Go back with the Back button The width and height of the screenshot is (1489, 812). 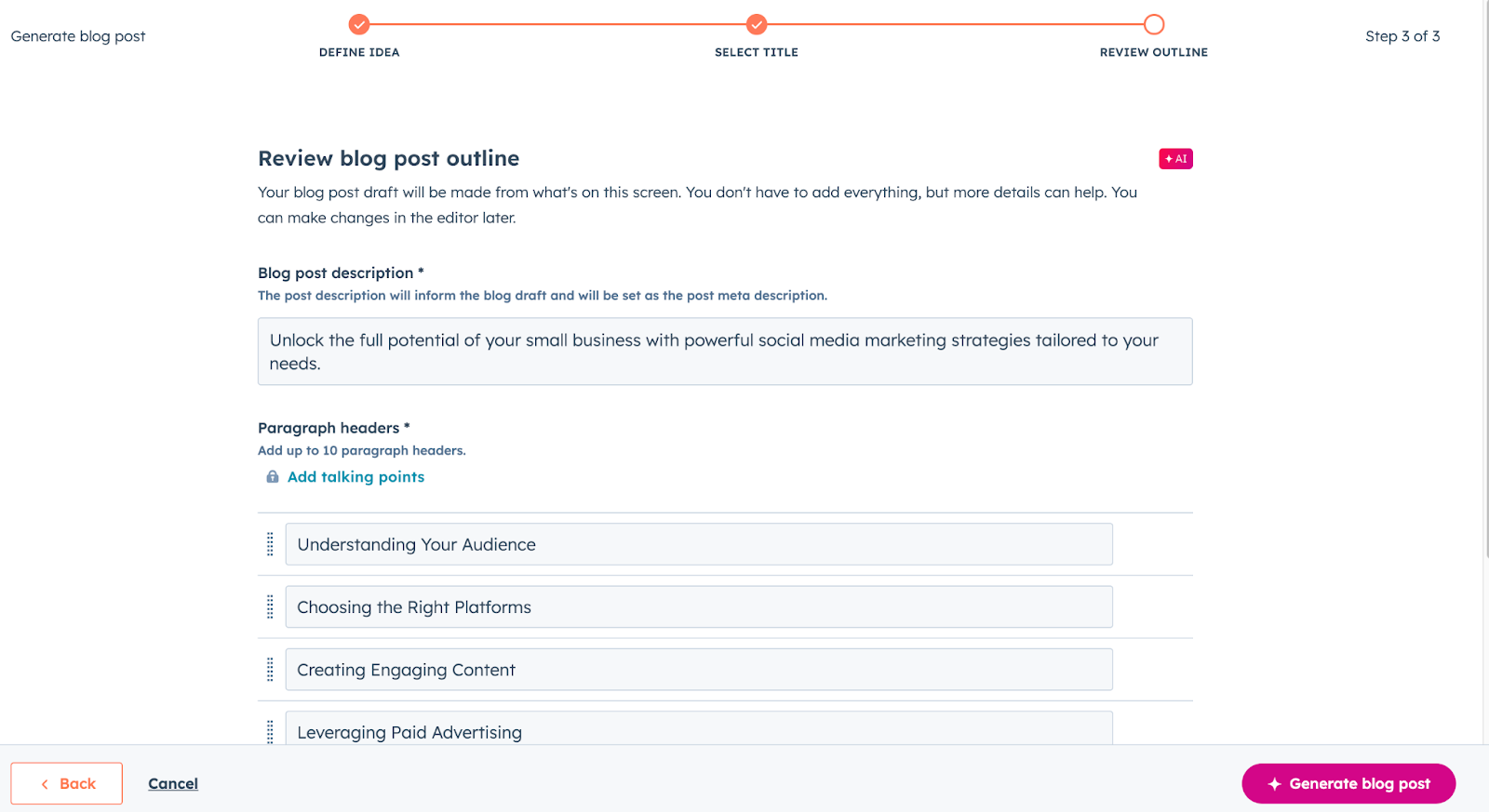[67, 783]
